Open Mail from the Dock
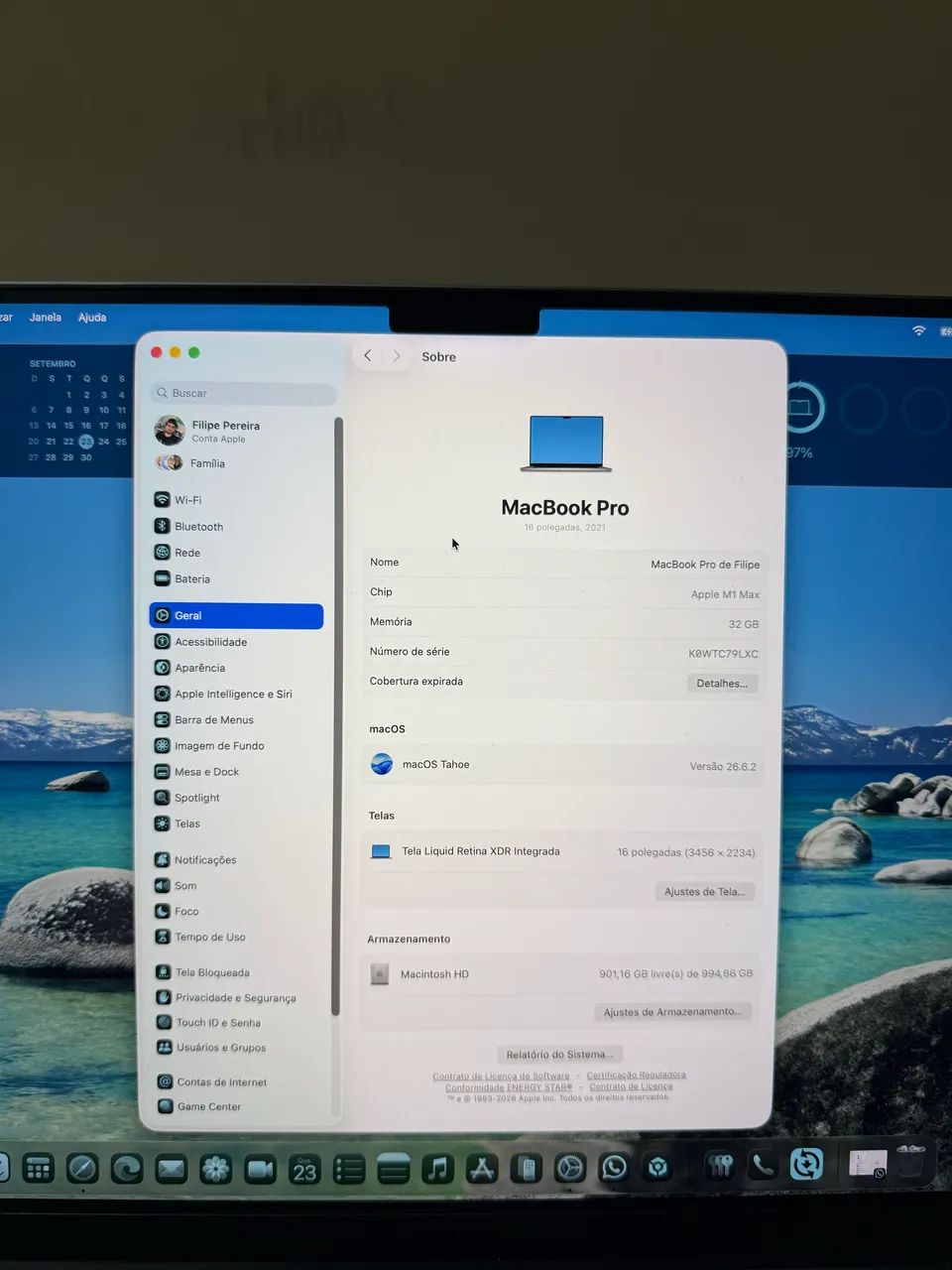Viewport: 952px width, 1270px height. [x=171, y=1169]
